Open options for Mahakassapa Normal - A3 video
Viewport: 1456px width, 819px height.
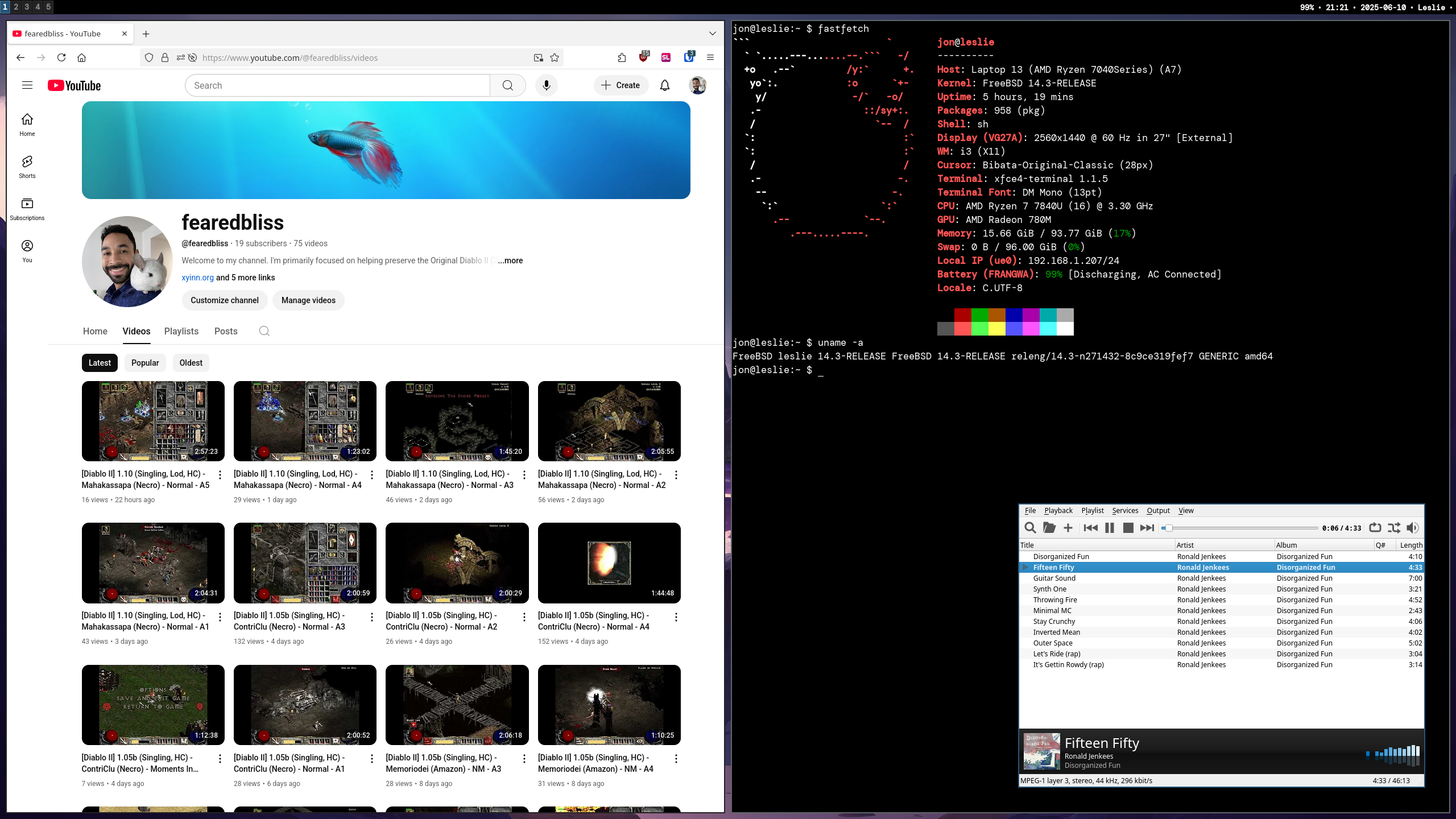coord(524,475)
